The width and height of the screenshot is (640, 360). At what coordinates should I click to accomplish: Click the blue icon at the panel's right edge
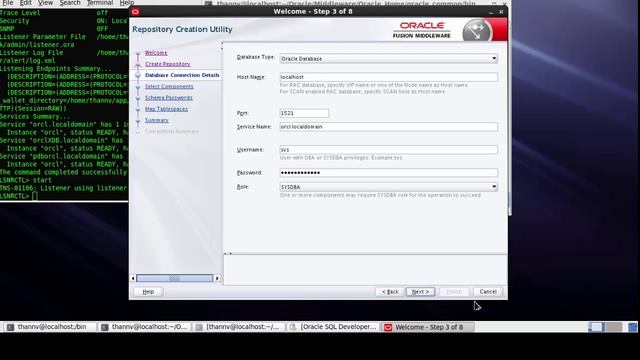point(633,327)
